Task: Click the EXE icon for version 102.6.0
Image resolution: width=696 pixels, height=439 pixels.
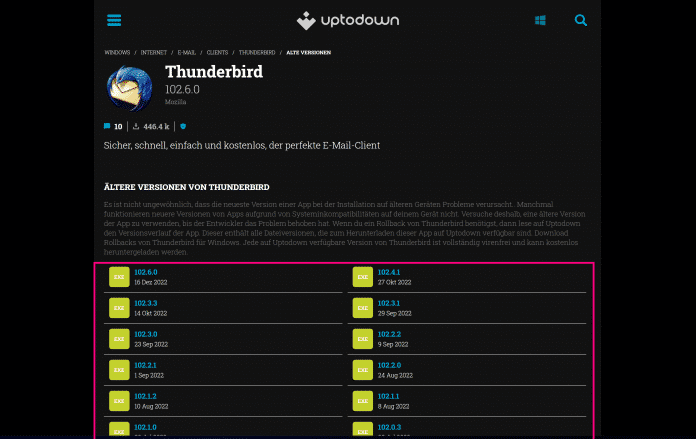Action: [118, 277]
